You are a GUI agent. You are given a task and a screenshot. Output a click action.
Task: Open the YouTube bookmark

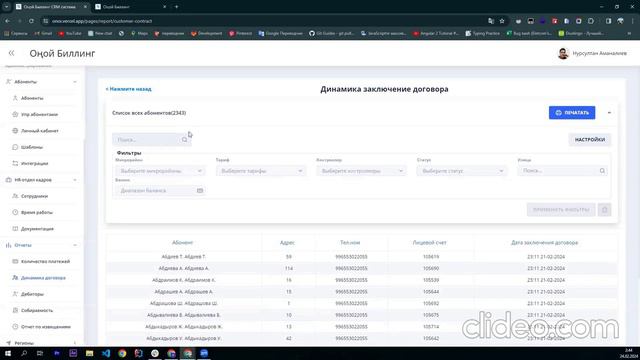coord(70,33)
